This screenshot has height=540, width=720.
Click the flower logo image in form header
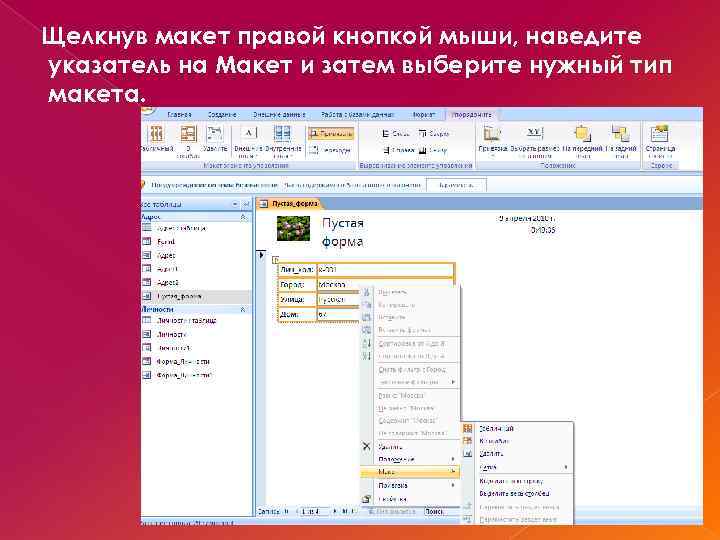click(x=293, y=228)
